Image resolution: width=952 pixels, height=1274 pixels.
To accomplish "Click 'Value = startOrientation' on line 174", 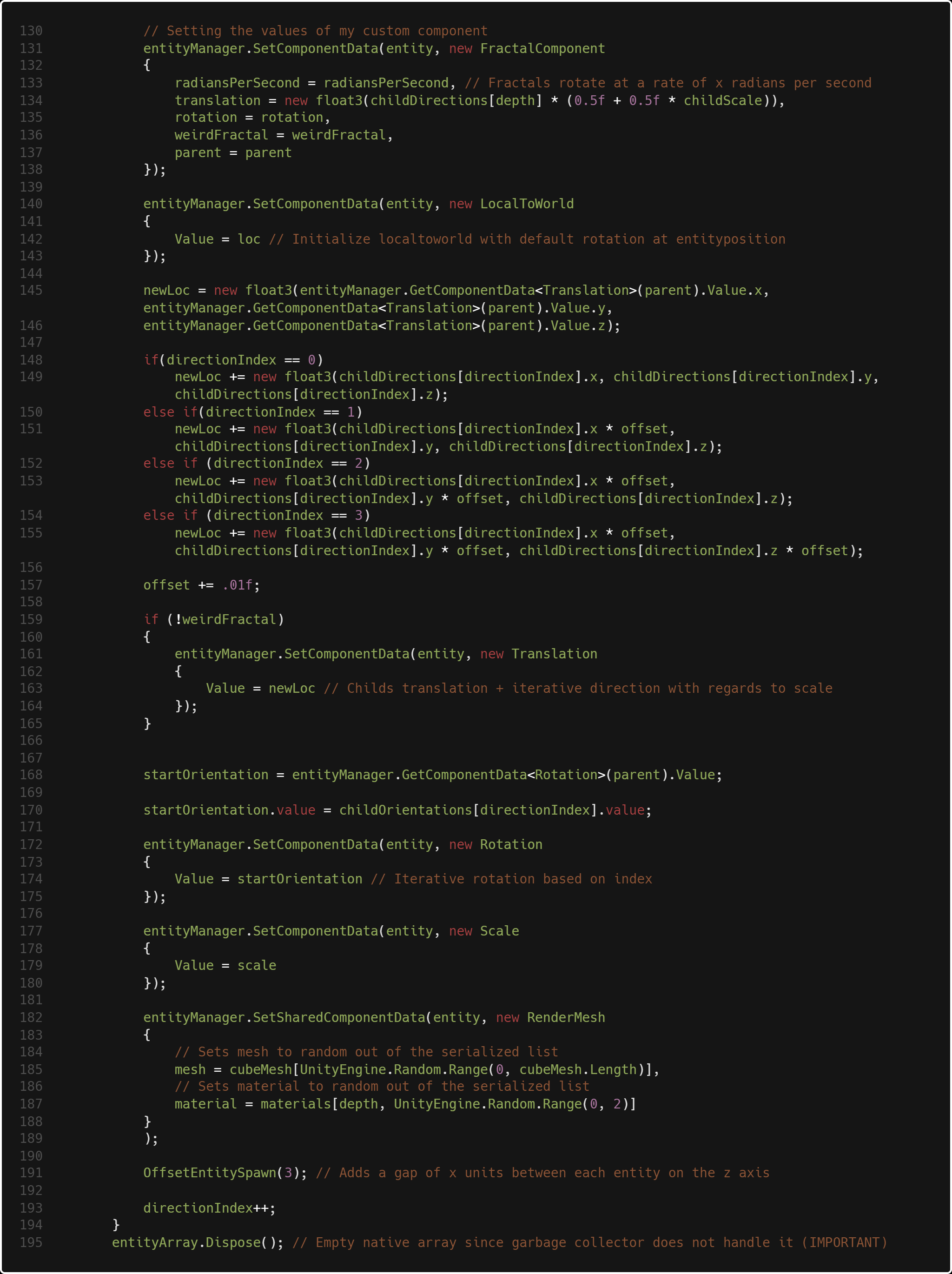I will point(268,879).
